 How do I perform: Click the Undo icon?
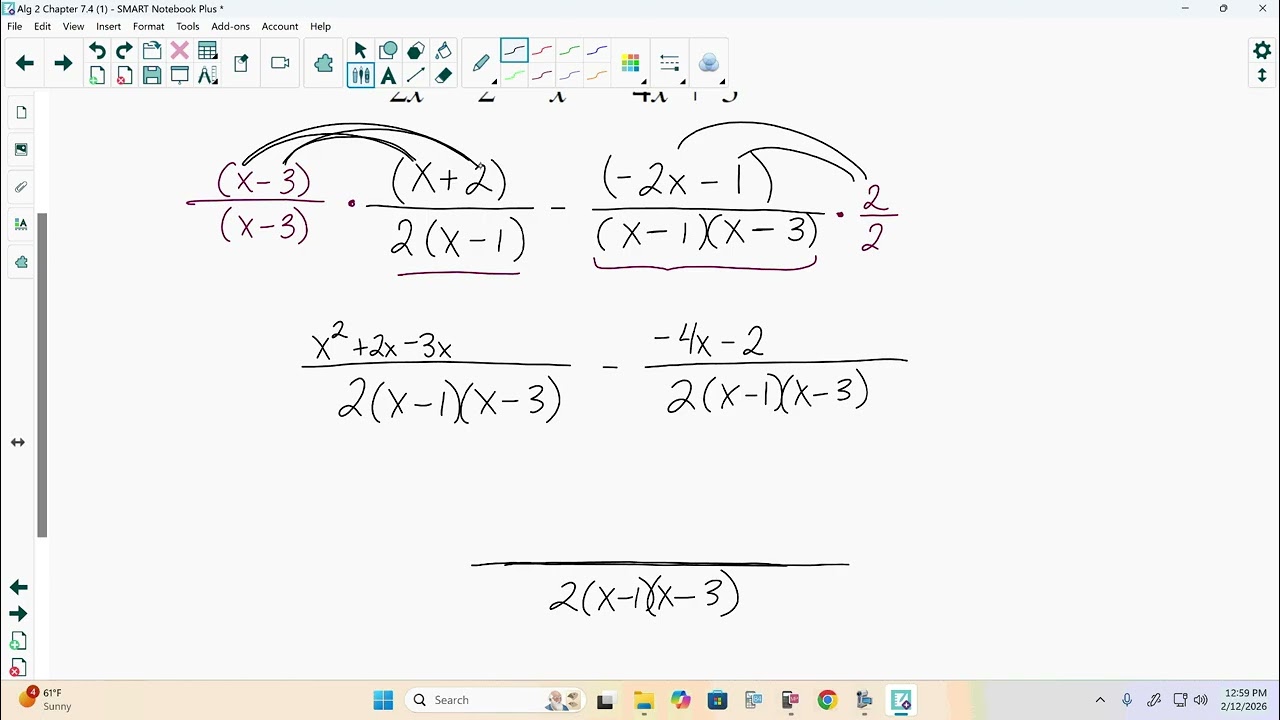coord(97,51)
